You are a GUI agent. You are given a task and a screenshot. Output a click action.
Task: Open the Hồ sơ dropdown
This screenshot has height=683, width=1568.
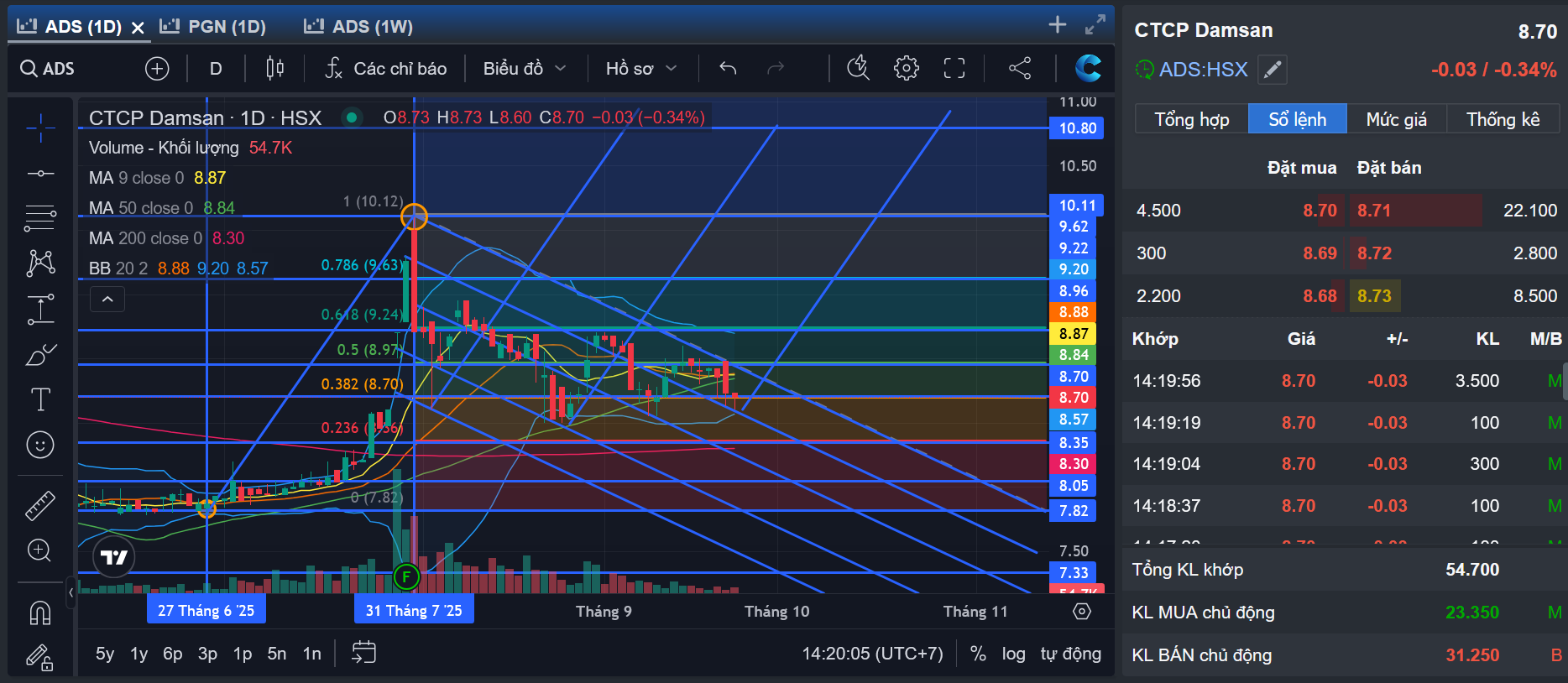click(641, 69)
